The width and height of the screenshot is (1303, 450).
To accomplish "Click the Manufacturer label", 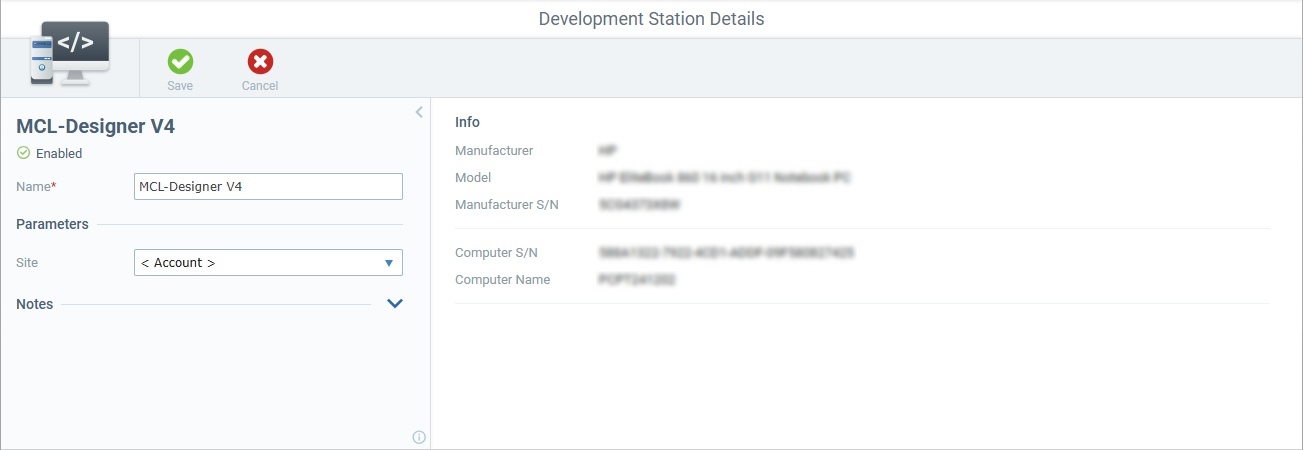I will (494, 151).
